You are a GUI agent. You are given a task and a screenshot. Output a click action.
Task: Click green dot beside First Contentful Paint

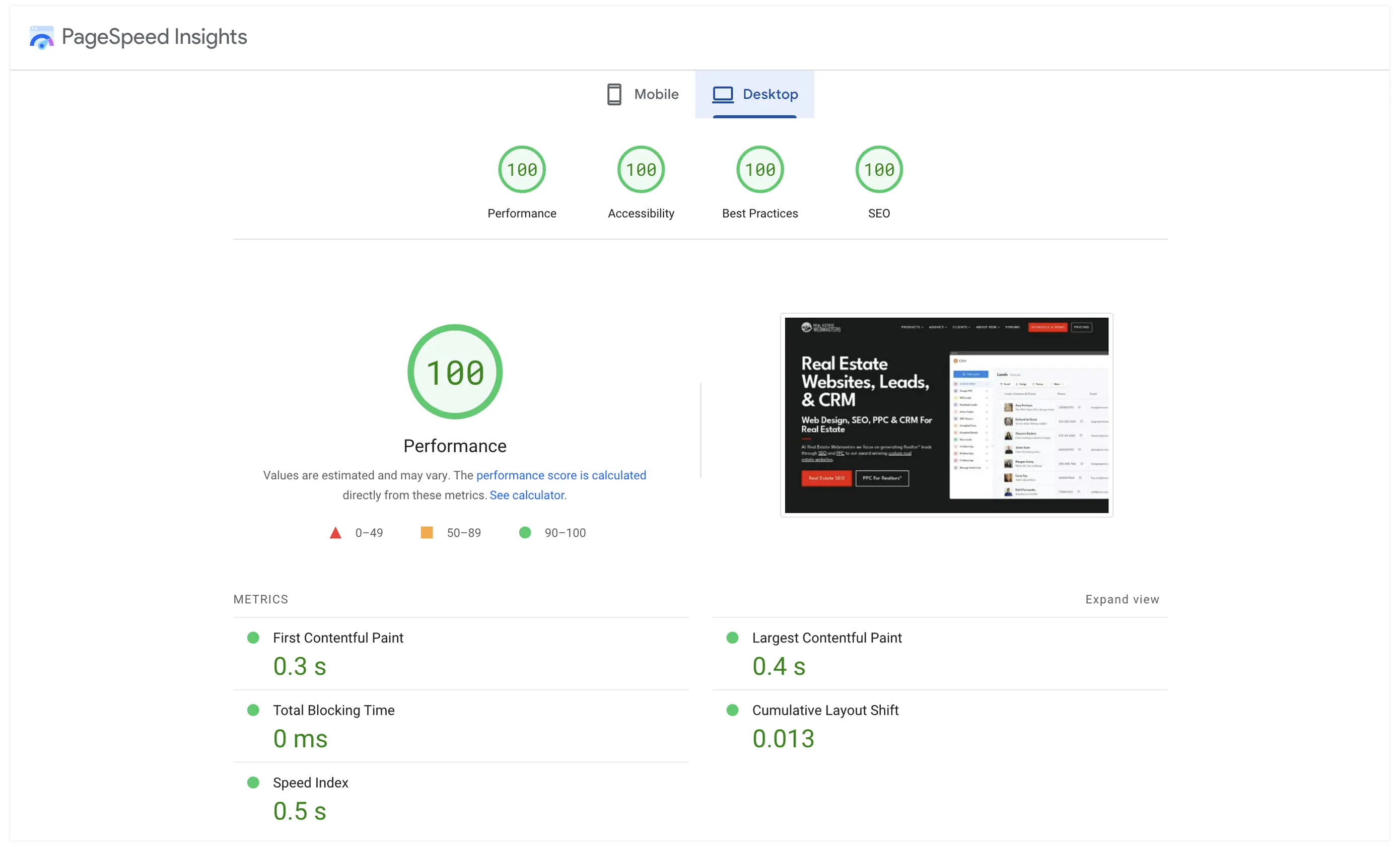pos(253,638)
